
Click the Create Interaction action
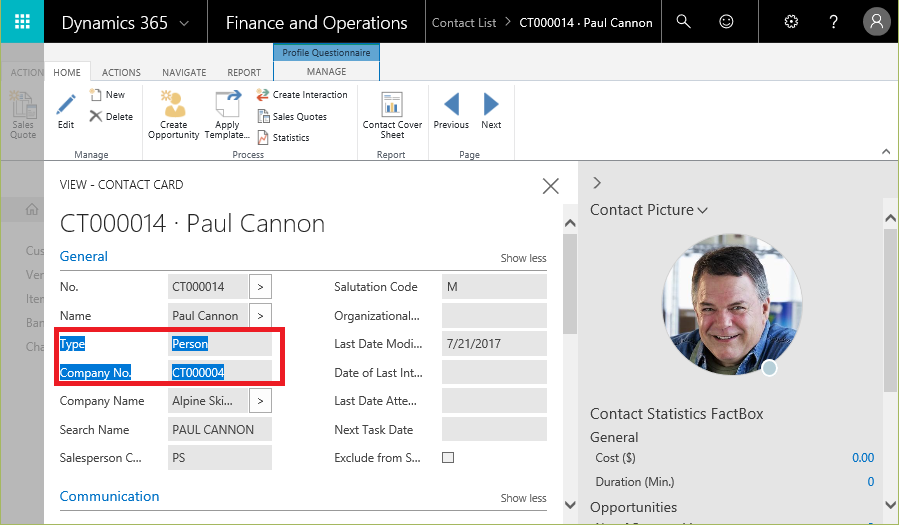(302, 95)
